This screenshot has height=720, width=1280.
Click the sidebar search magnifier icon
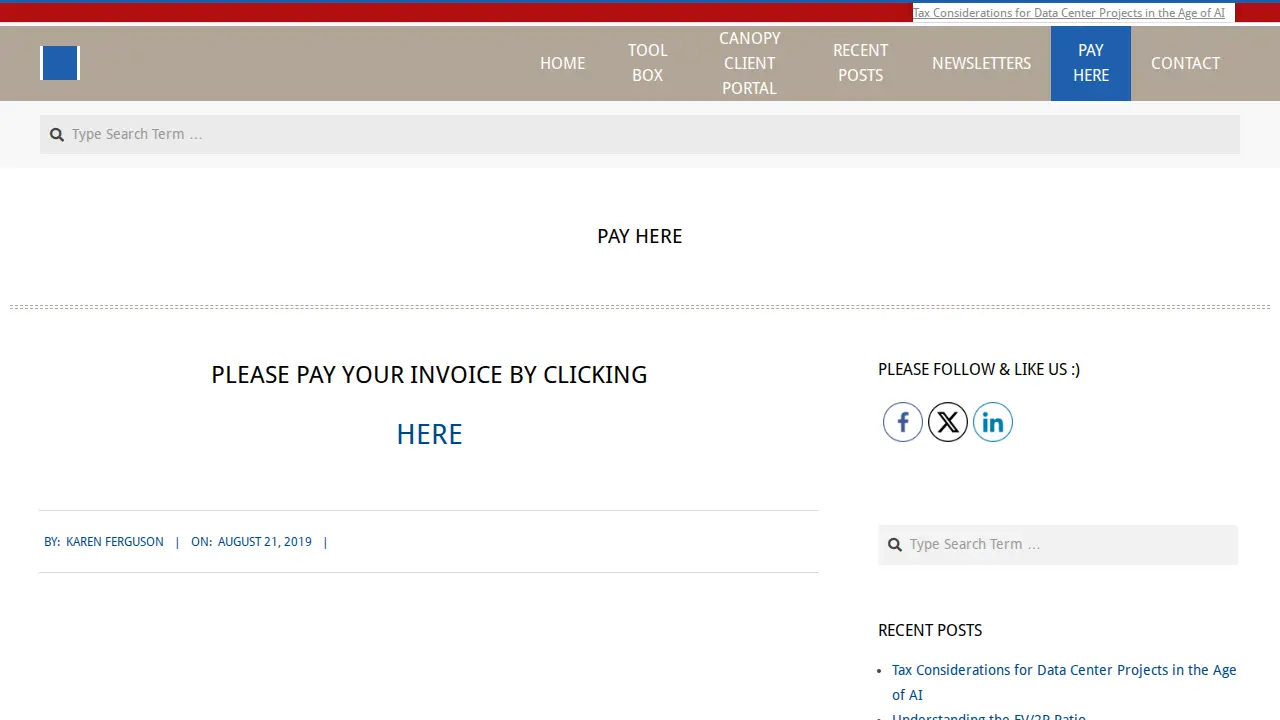pyautogui.click(x=895, y=545)
